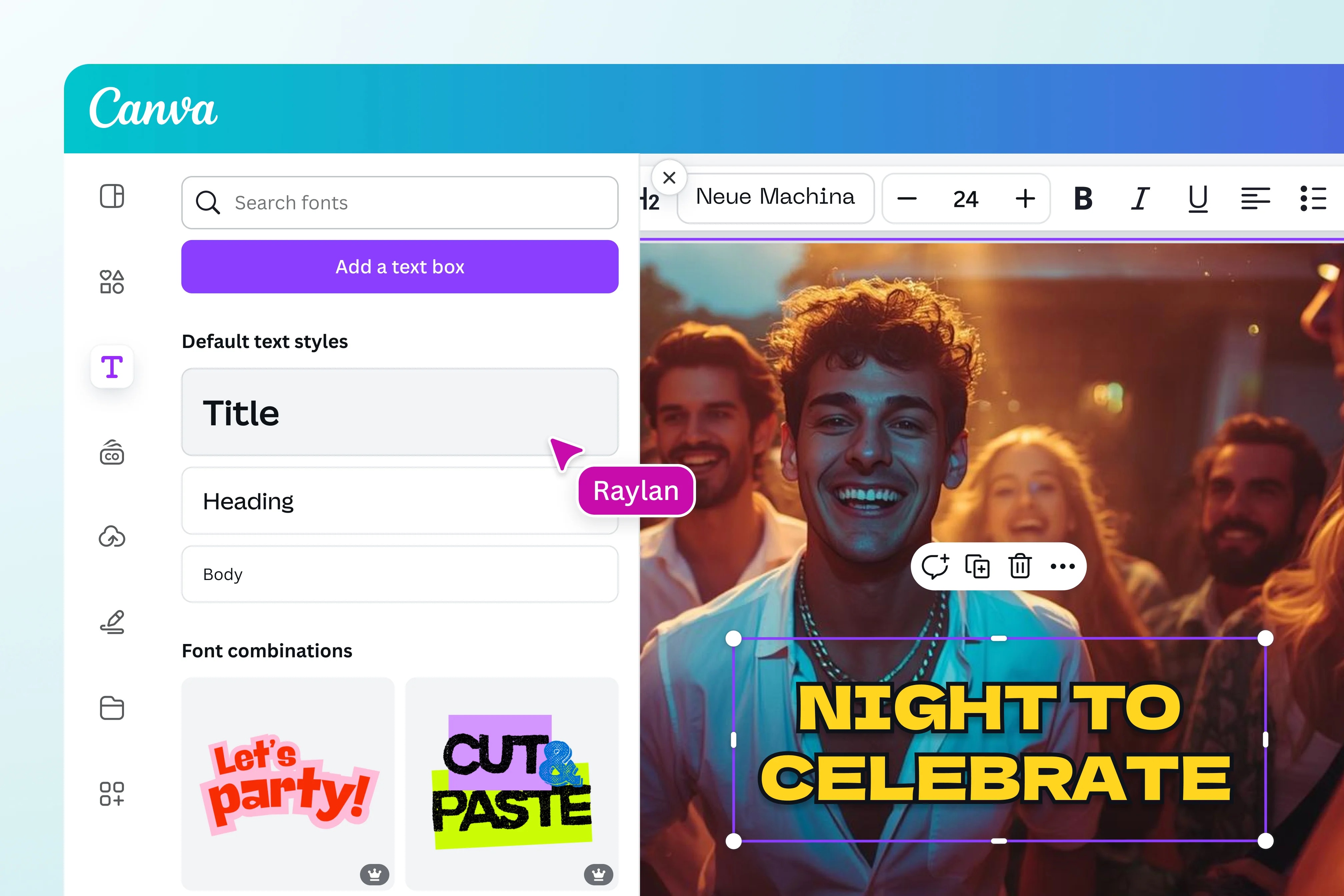Choose the Cut & Paste font combination

(512, 784)
